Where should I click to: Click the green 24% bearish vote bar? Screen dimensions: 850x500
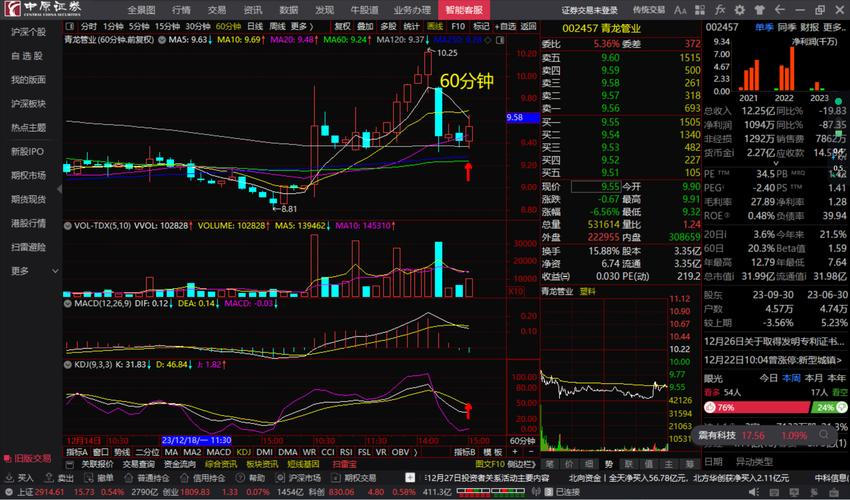[x=829, y=407]
